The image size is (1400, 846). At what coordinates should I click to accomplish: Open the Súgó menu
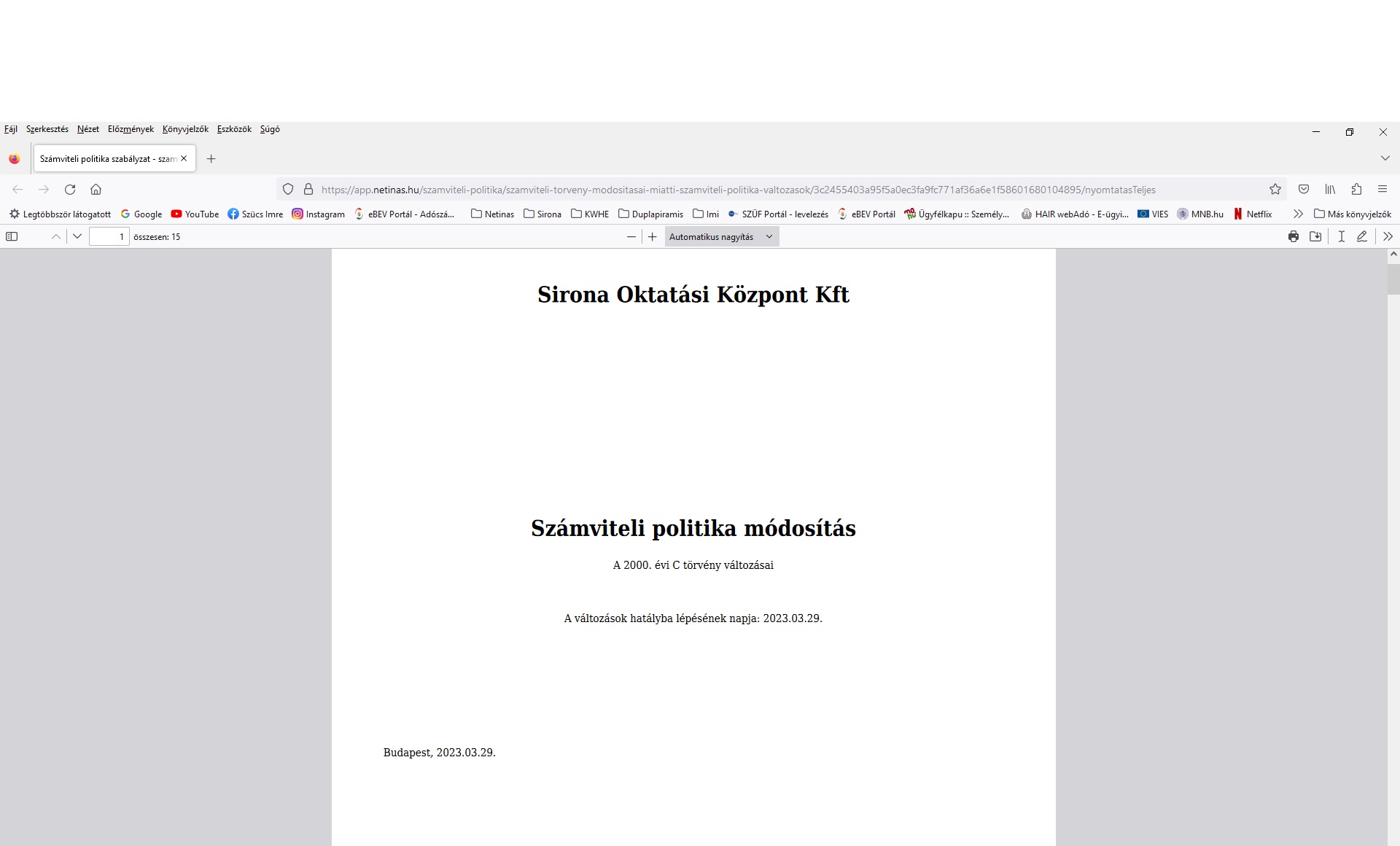tap(270, 129)
